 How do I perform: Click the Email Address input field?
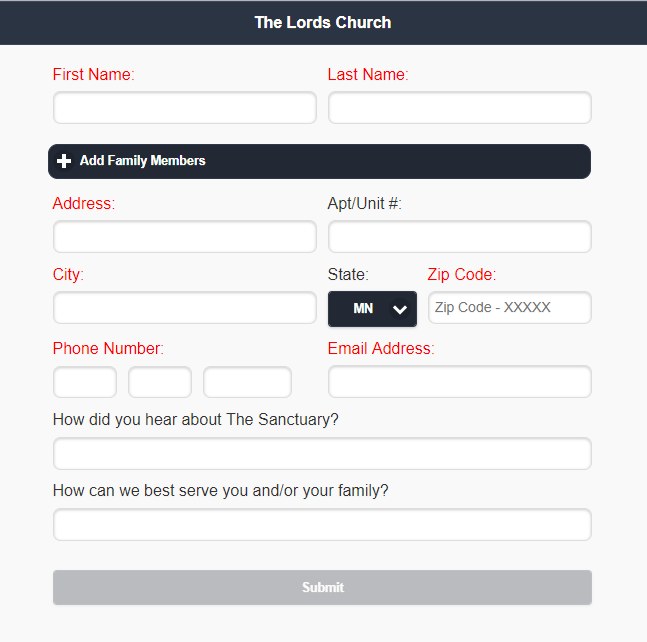459,382
